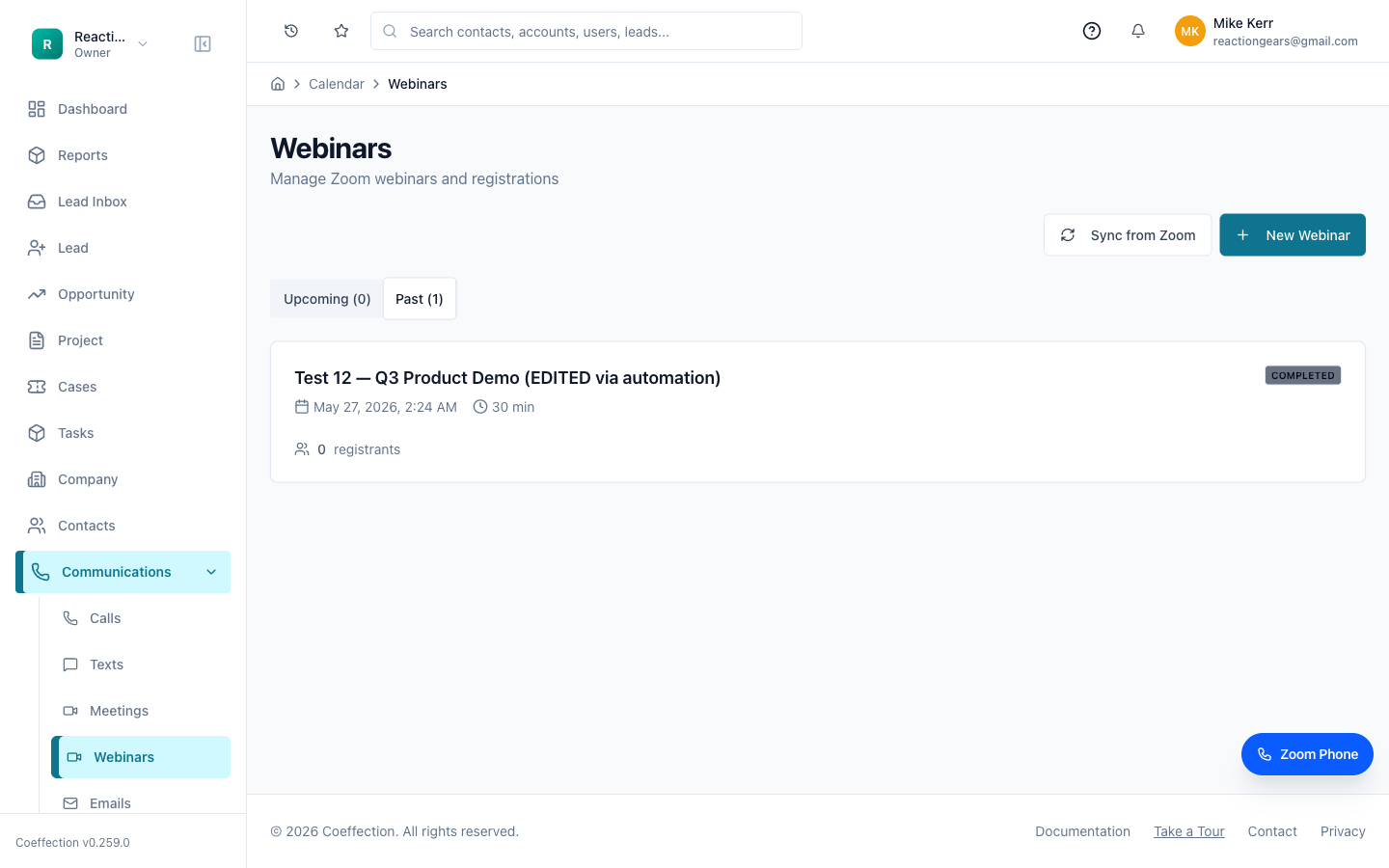This screenshot has height=868, width=1389.
Task: Open recent history clock icon
Action: click(291, 31)
